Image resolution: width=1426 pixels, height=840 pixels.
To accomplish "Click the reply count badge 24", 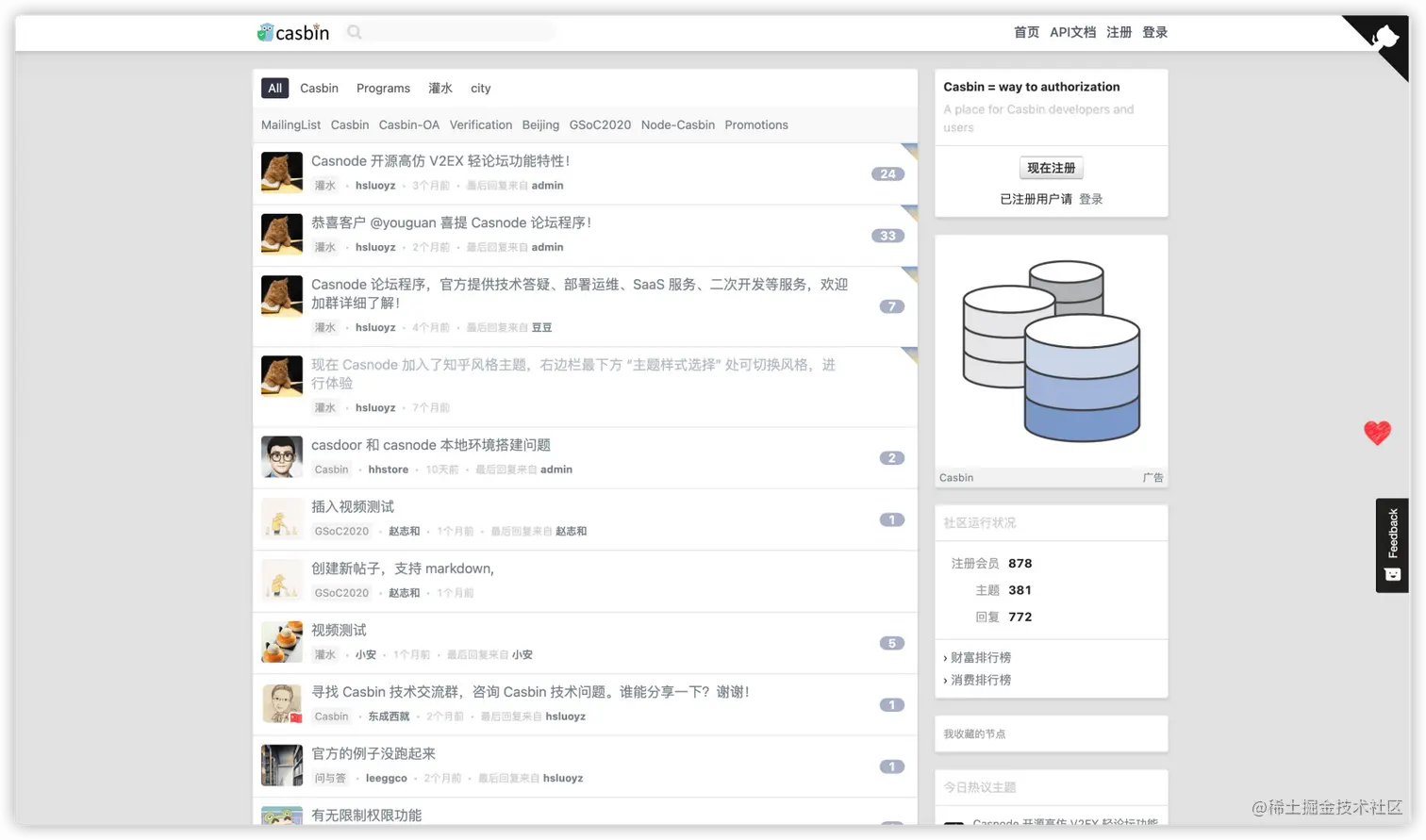I will pos(887,173).
